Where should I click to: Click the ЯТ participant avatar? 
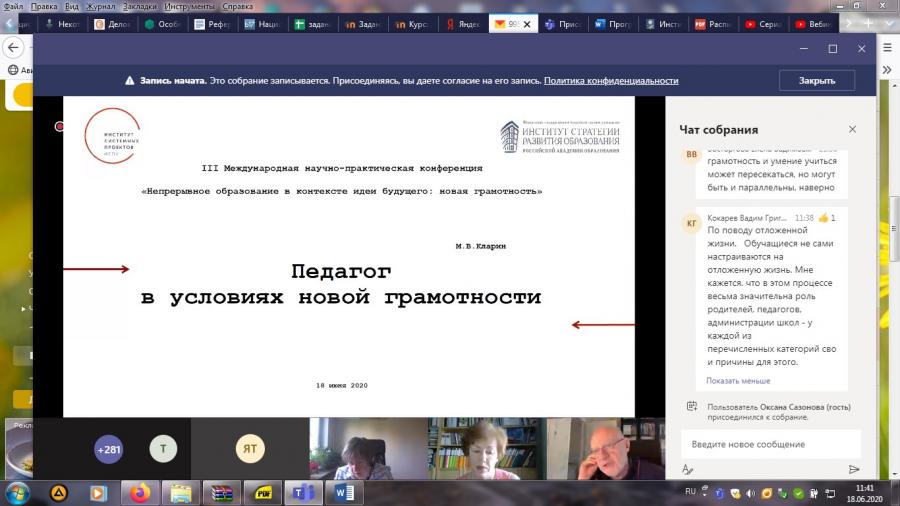pos(250,449)
